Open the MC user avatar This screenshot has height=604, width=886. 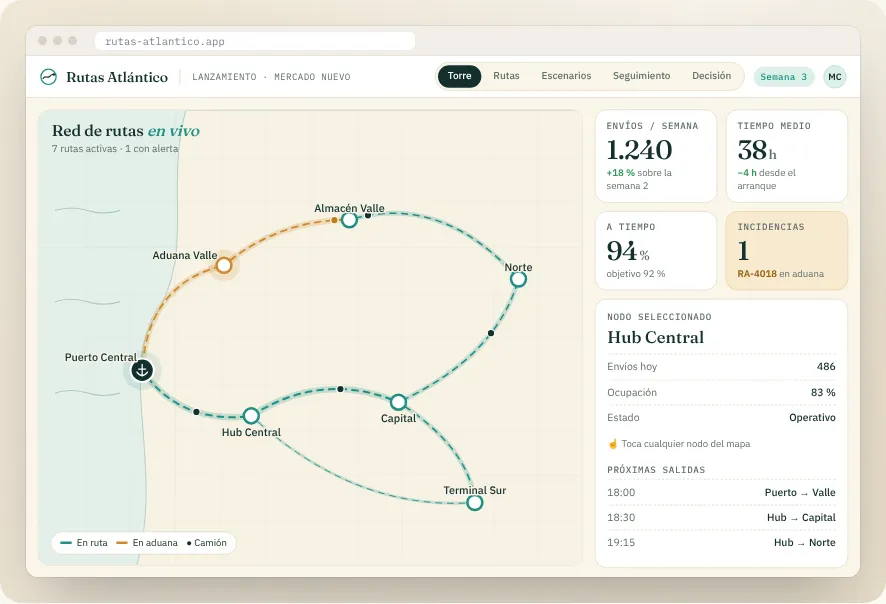click(x=835, y=77)
